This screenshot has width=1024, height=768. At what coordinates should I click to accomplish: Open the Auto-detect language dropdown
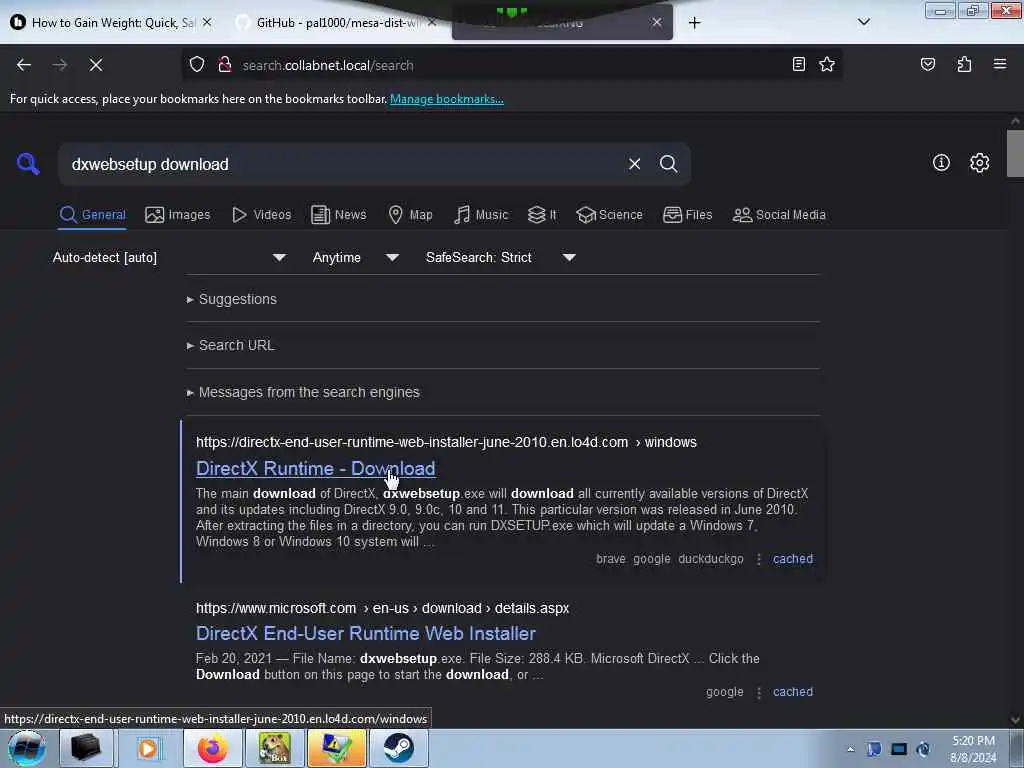169,257
